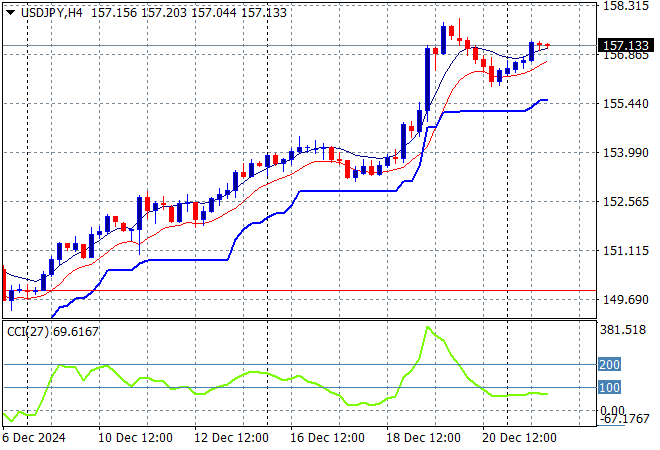
Task: Click the 6 Dec 2024 date label
Action: [34, 438]
